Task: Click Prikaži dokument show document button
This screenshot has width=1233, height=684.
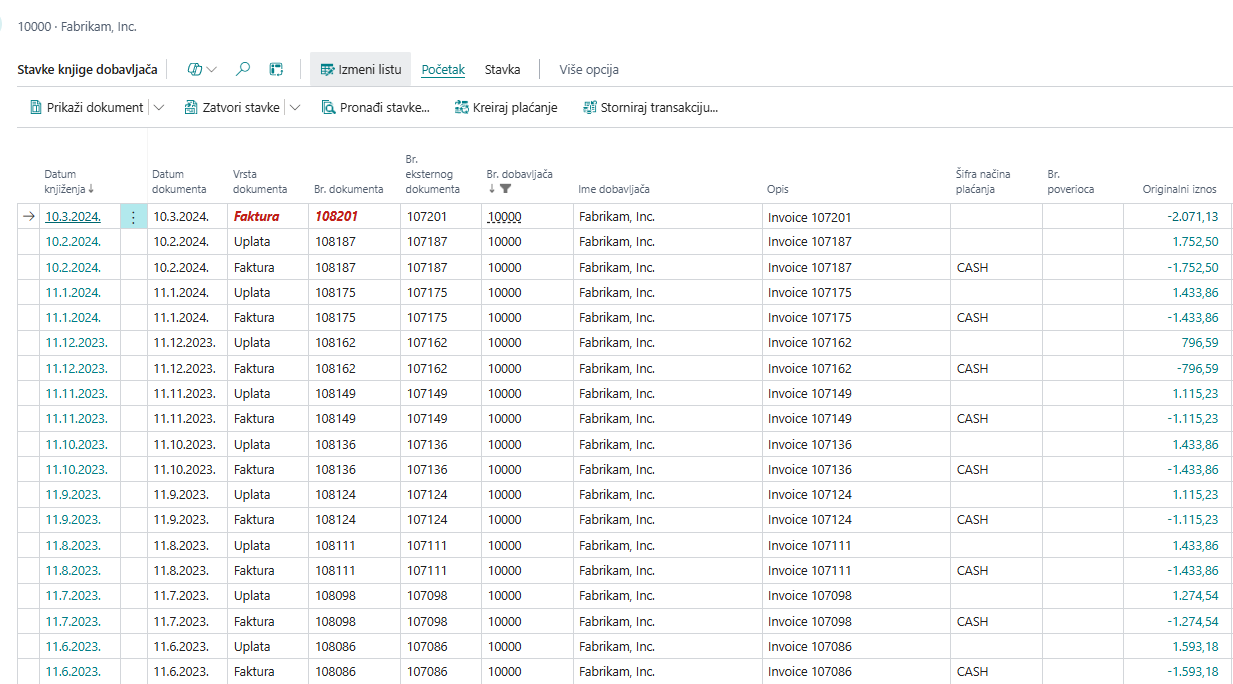Action: pos(86,107)
